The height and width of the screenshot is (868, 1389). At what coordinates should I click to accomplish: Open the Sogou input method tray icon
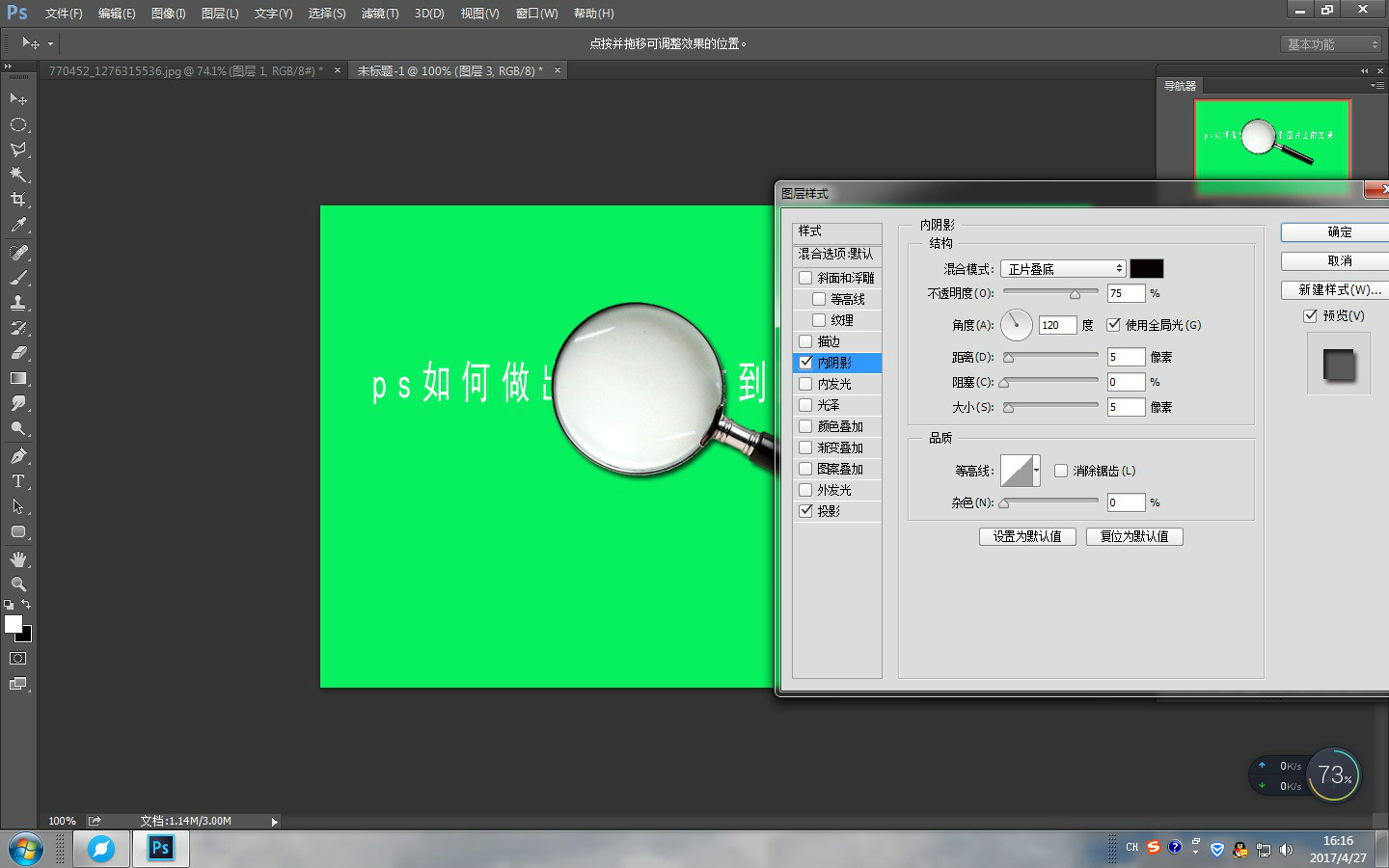pos(1154,848)
